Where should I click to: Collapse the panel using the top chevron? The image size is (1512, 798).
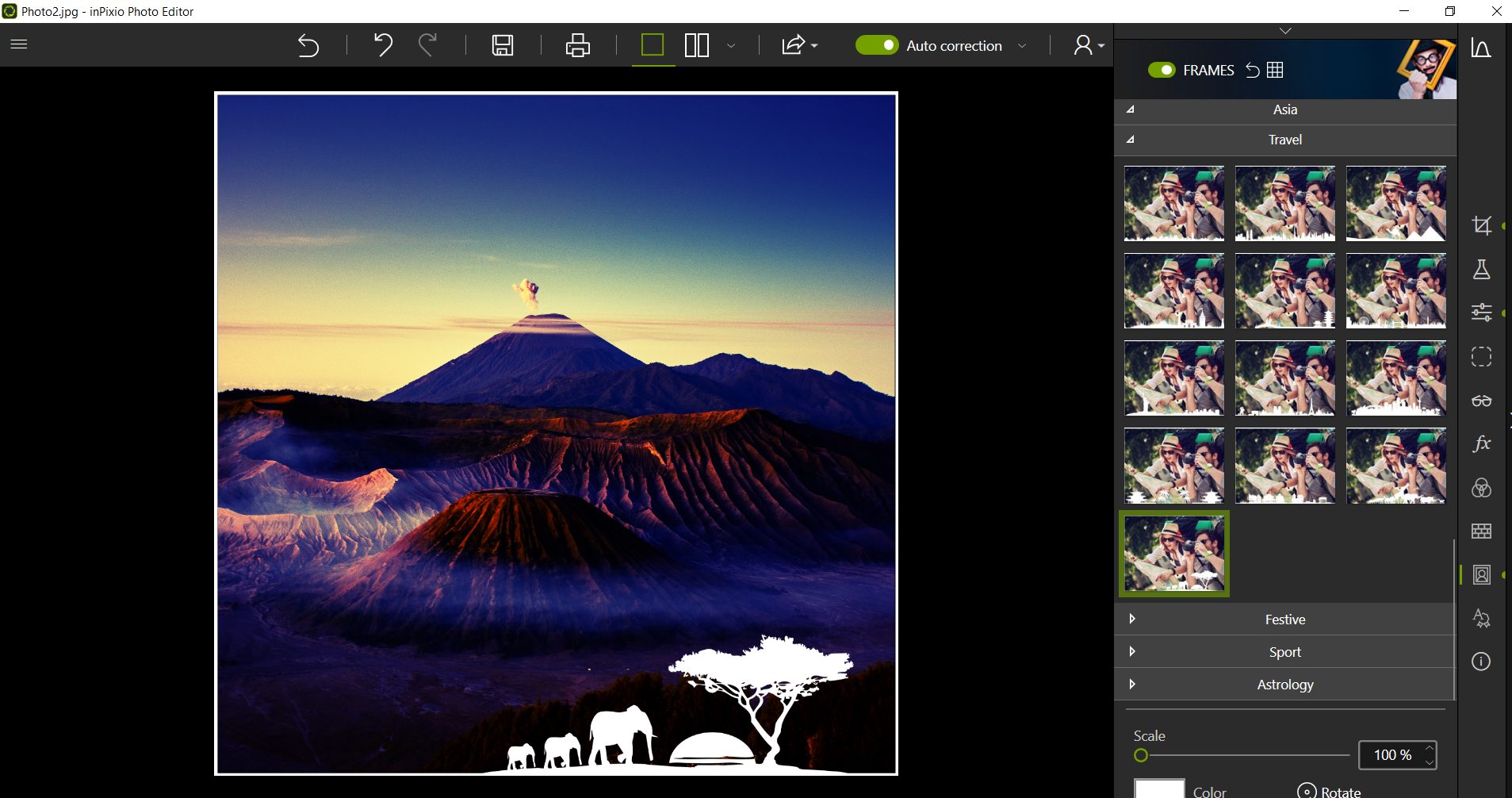1285,31
